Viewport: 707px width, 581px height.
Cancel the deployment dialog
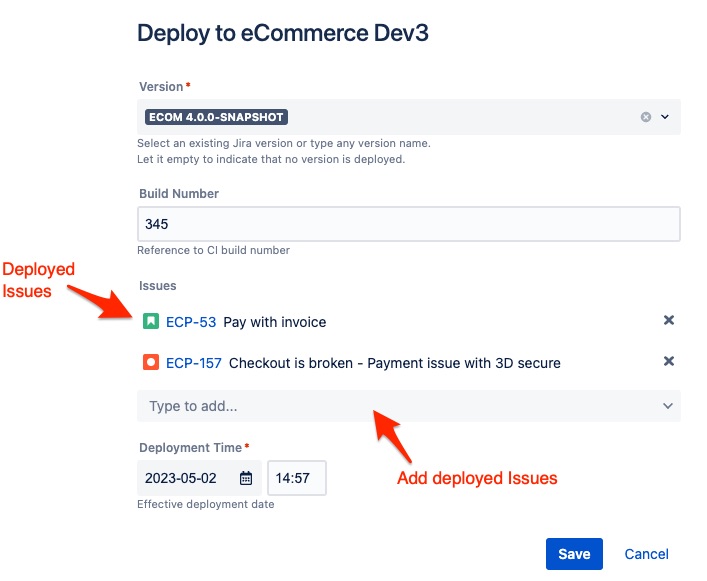646,554
